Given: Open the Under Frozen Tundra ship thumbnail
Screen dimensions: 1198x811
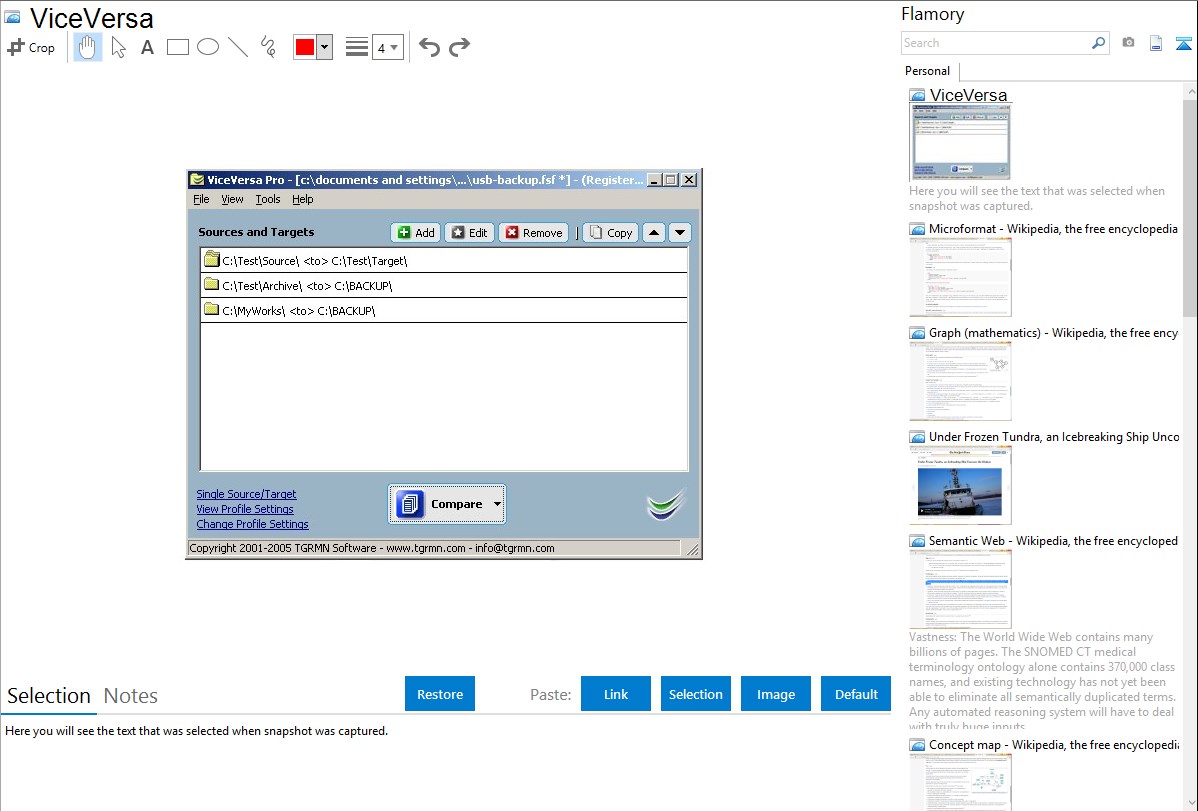Looking at the screenshot, I should coord(960,485).
